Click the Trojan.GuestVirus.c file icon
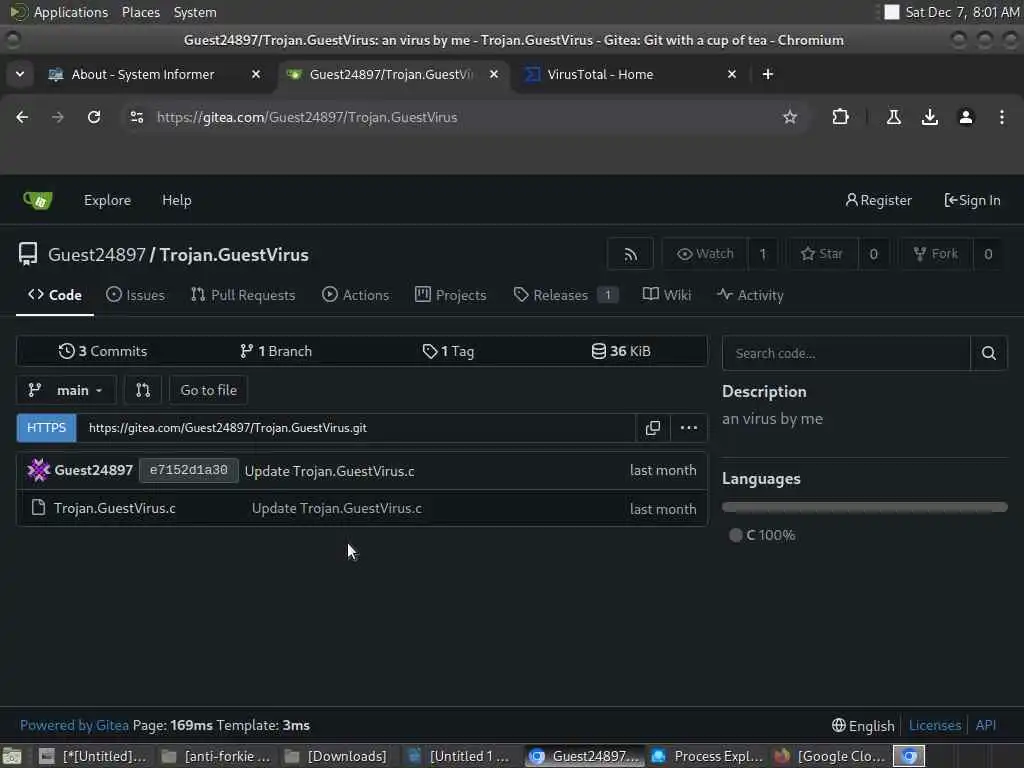The width and height of the screenshot is (1024, 768). point(39,507)
